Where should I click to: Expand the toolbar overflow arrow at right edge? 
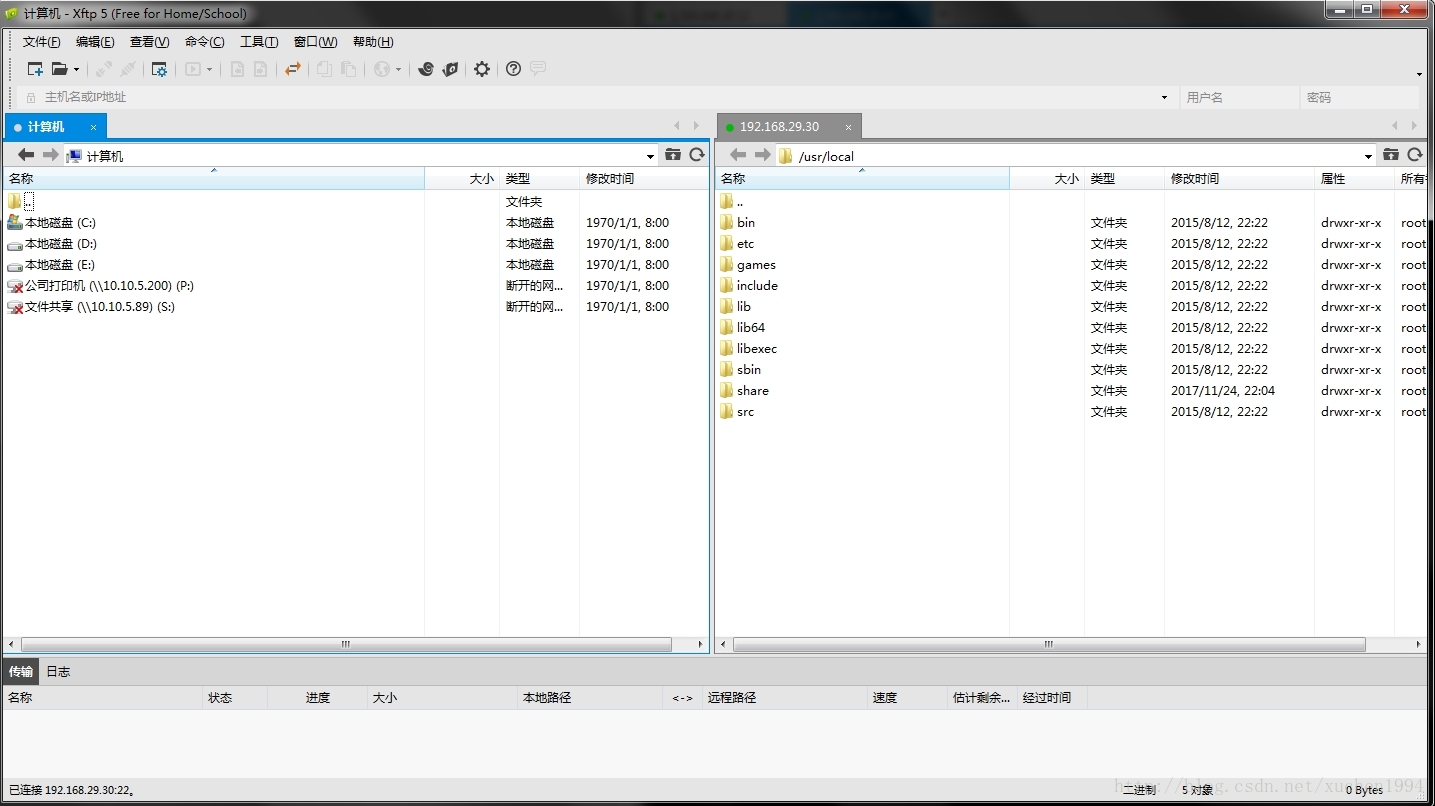[1419, 74]
